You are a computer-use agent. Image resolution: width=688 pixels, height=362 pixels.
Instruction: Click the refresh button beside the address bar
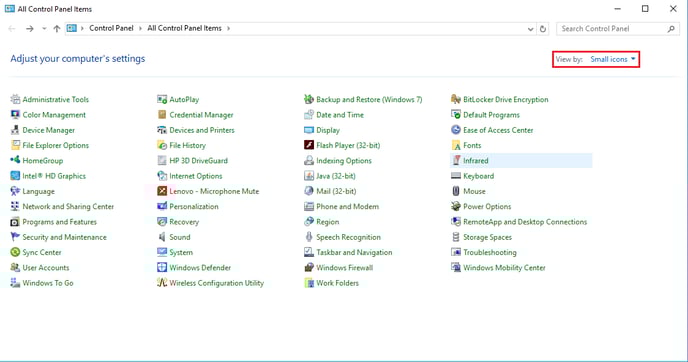coord(543,29)
